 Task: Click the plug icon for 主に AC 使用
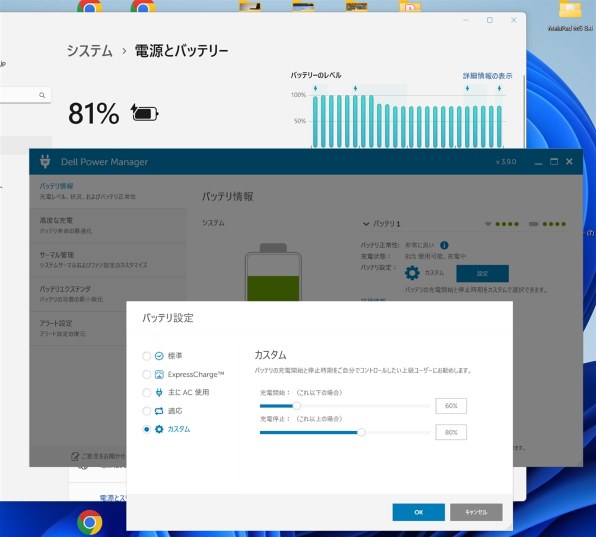pyautogui.click(x=159, y=393)
